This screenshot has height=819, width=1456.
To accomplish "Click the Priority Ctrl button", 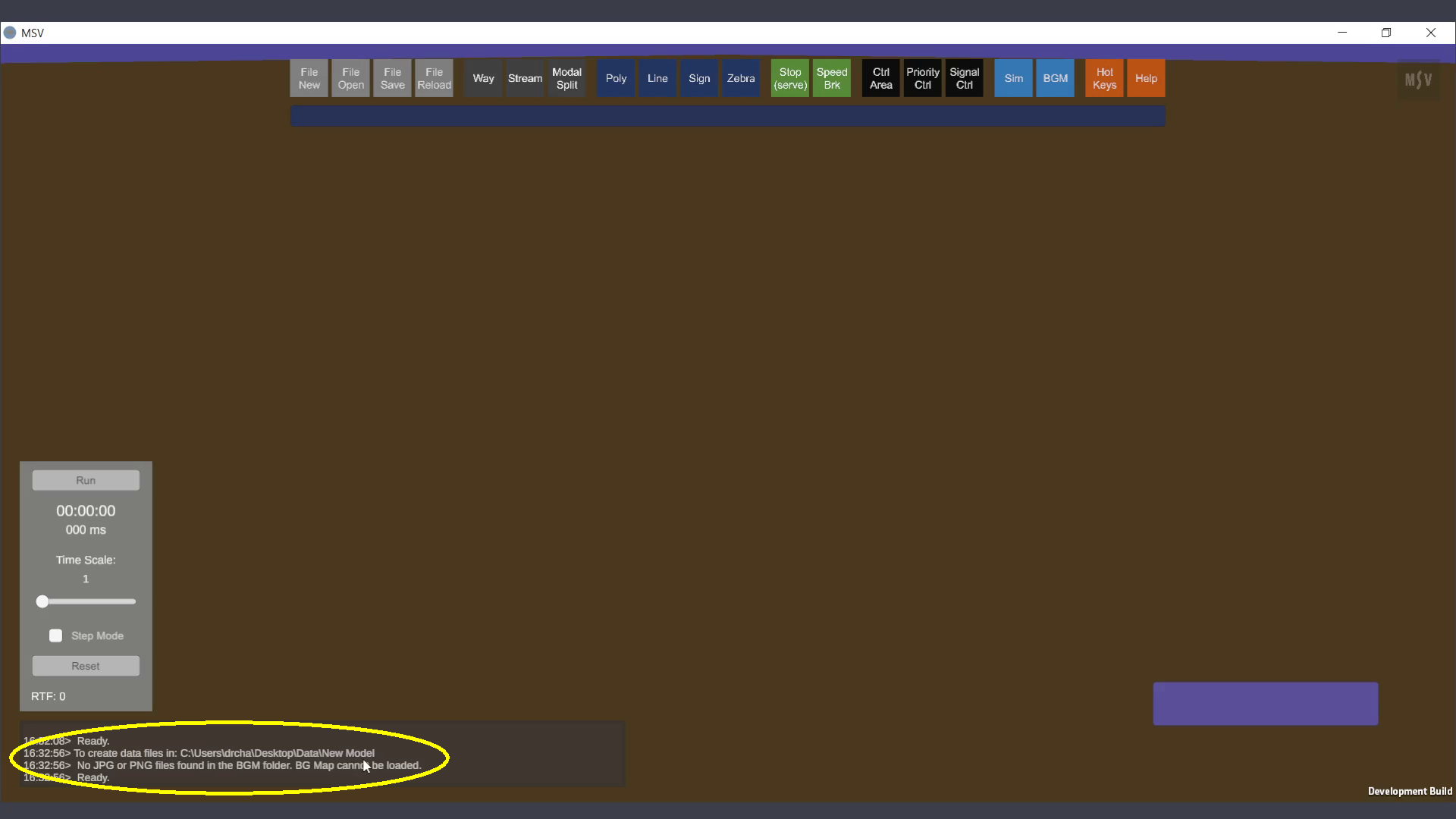I will point(922,78).
